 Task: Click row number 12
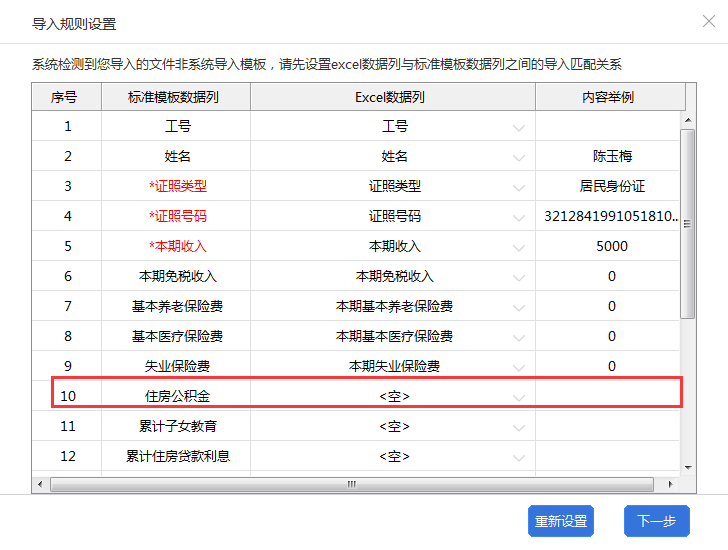click(68, 456)
